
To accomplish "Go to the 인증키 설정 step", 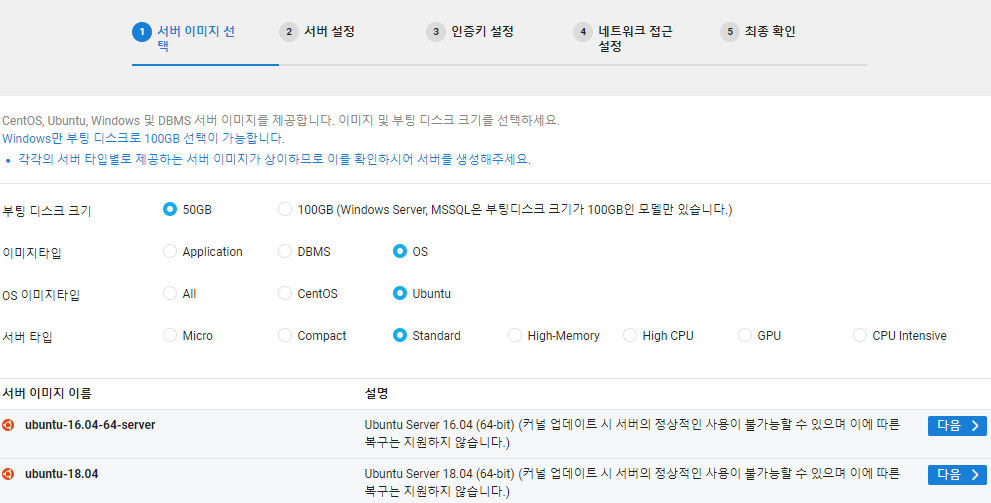I will [x=482, y=32].
